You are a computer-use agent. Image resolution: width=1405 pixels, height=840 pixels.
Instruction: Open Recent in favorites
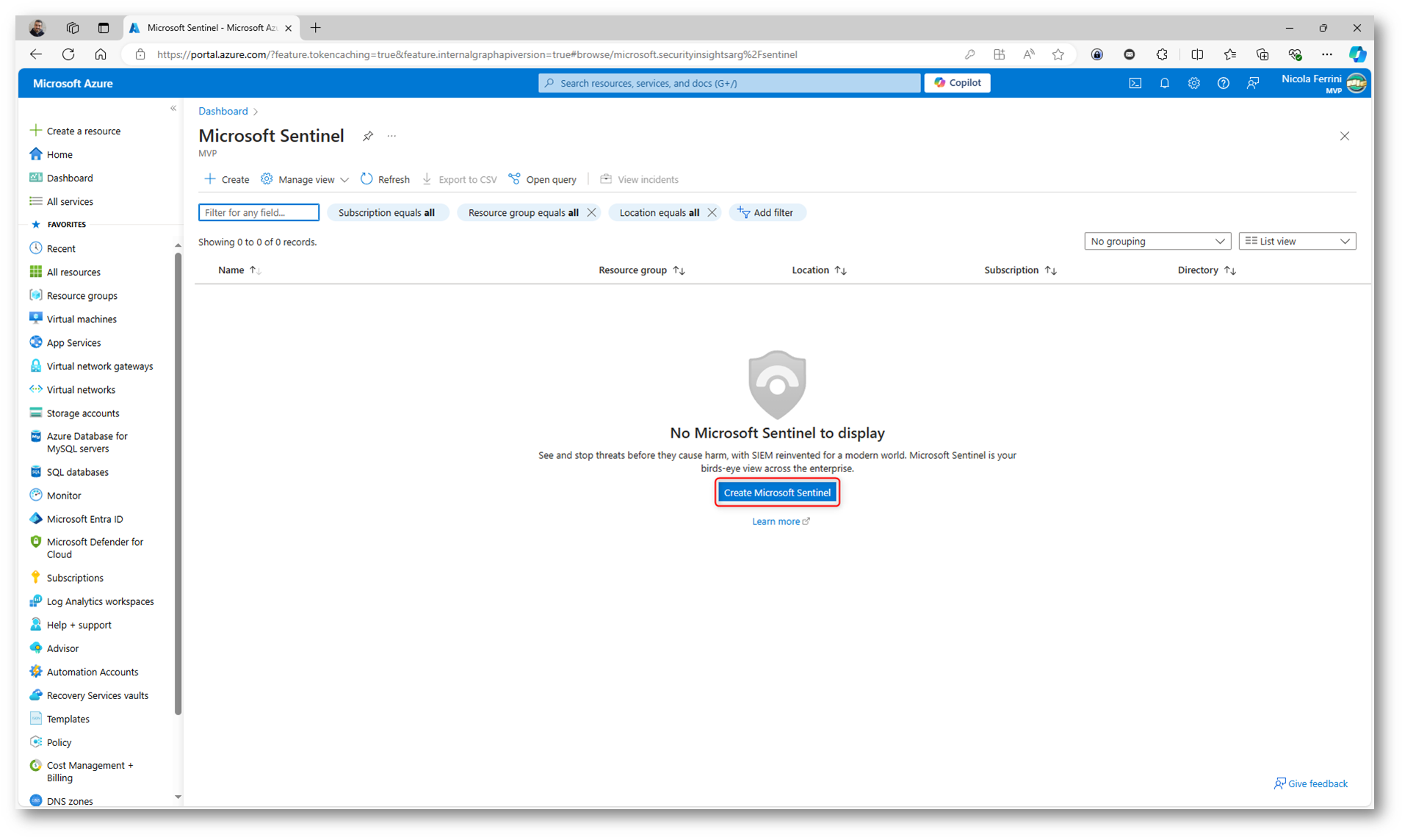coord(52,248)
